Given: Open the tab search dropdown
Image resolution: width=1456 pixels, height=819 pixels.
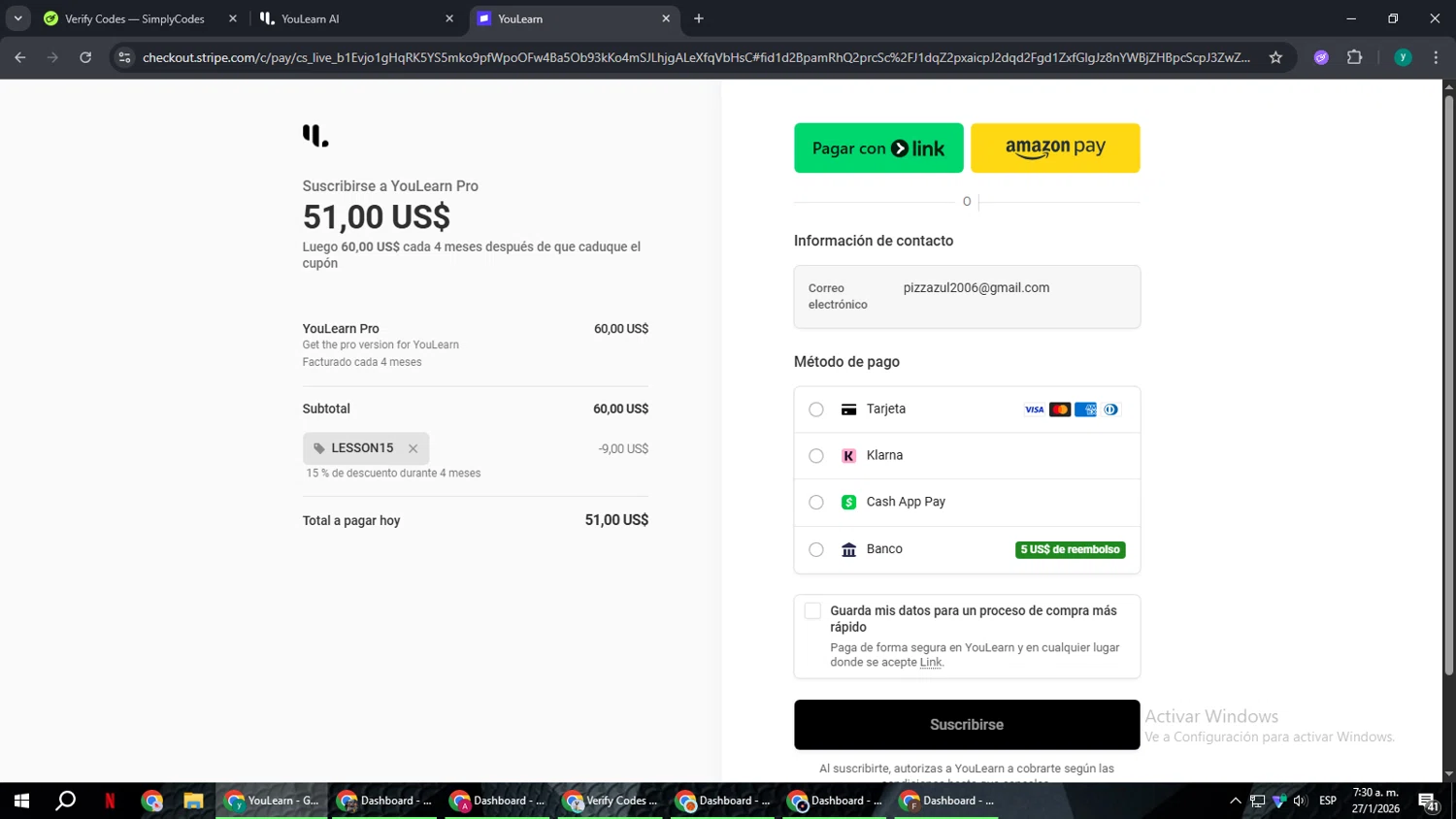Looking at the screenshot, I should click(17, 18).
